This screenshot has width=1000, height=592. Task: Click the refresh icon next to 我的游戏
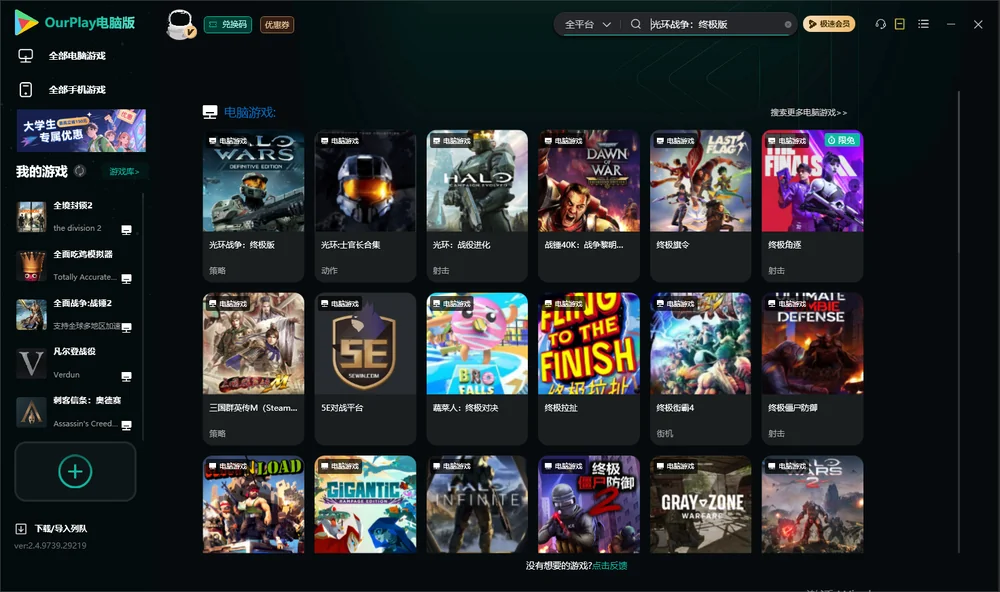80,171
